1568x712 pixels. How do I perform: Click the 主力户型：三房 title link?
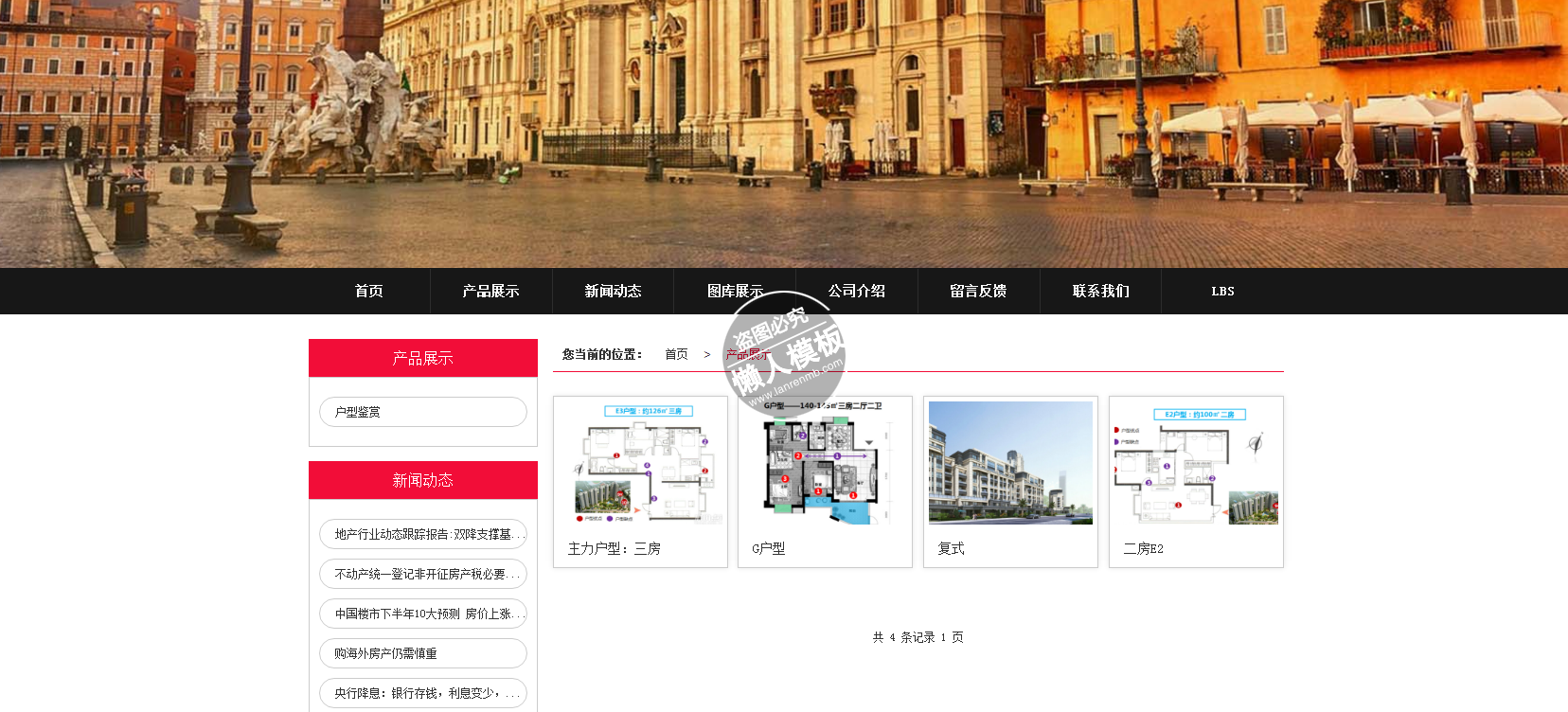point(614,548)
